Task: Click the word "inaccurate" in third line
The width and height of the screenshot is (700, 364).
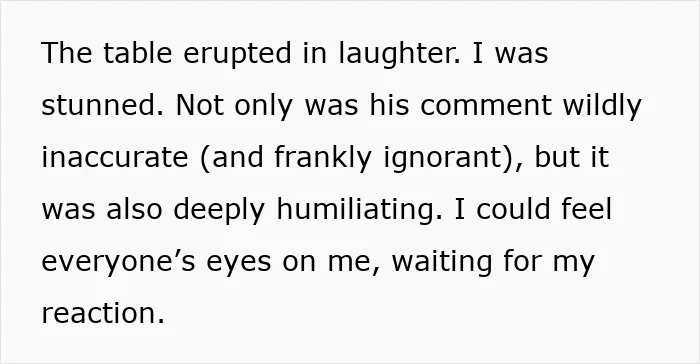Action: pyautogui.click(x=115, y=157)
